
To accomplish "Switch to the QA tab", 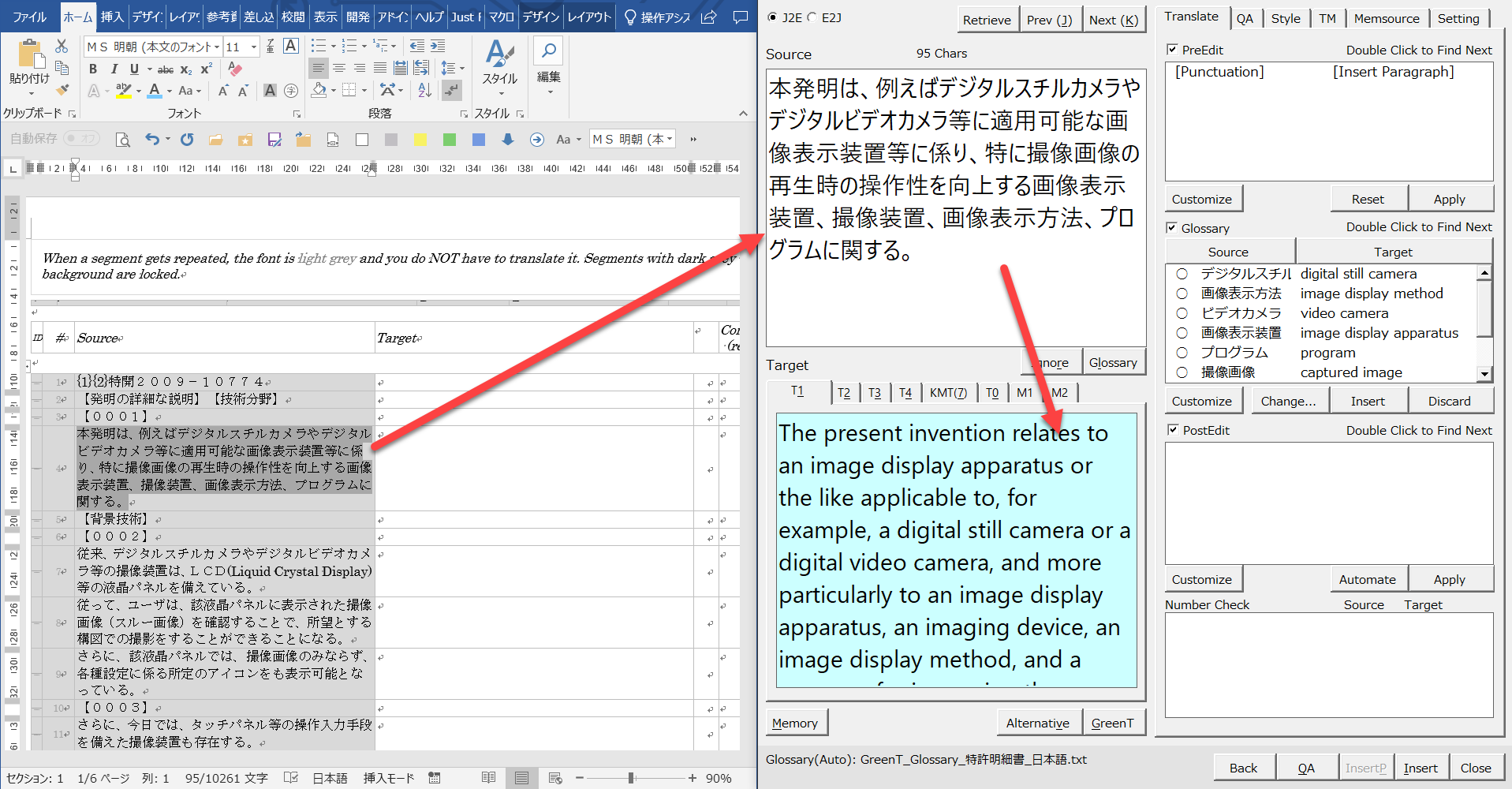I will pos(1245,18).
